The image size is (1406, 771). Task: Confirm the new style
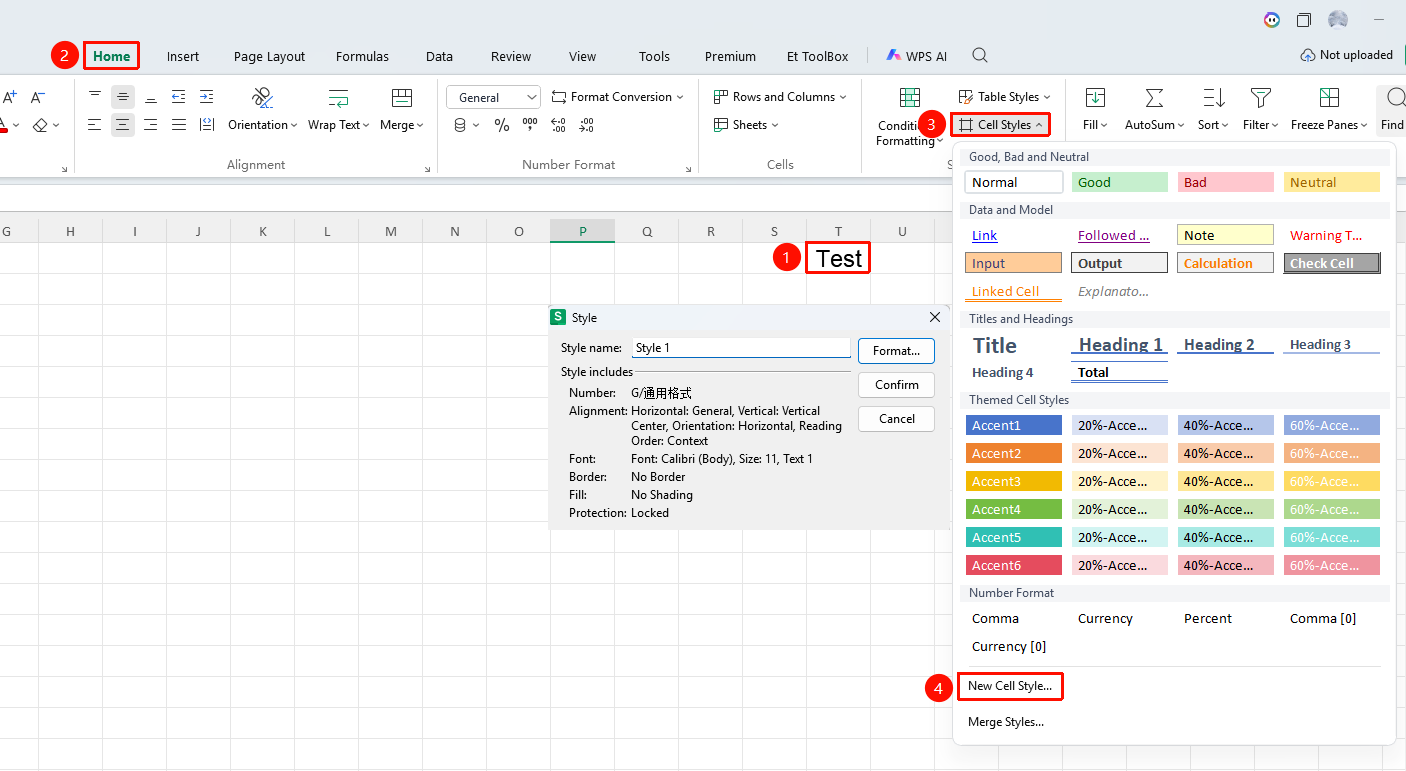(x=896, y=385)
